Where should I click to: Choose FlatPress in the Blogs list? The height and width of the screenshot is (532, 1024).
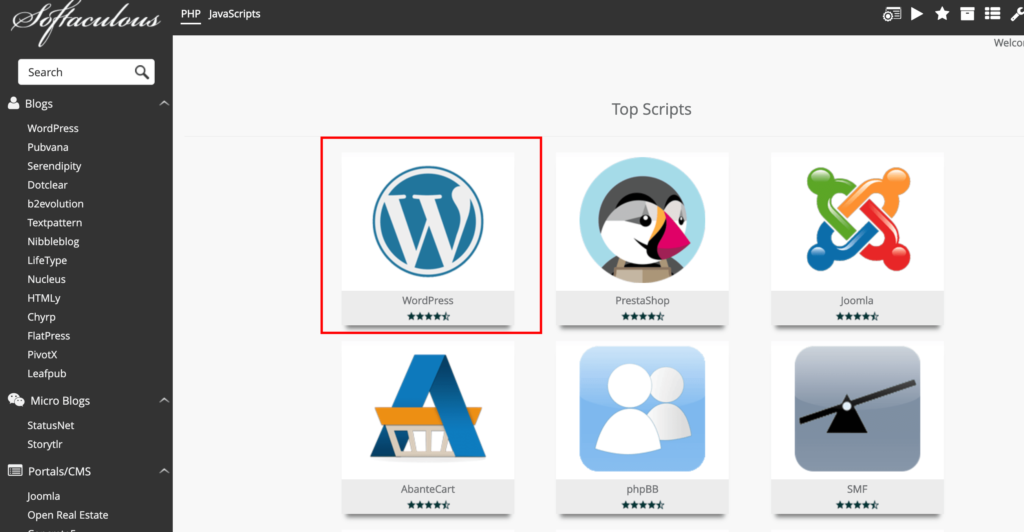pyautogui.click(x=48, y=336)
